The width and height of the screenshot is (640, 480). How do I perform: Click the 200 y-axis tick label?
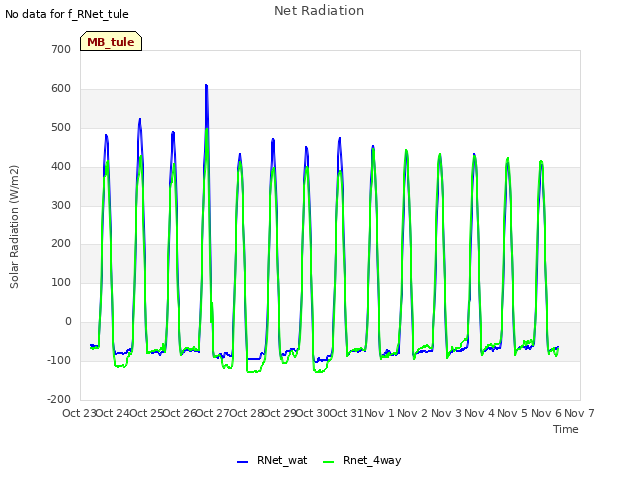click(61, 244)
